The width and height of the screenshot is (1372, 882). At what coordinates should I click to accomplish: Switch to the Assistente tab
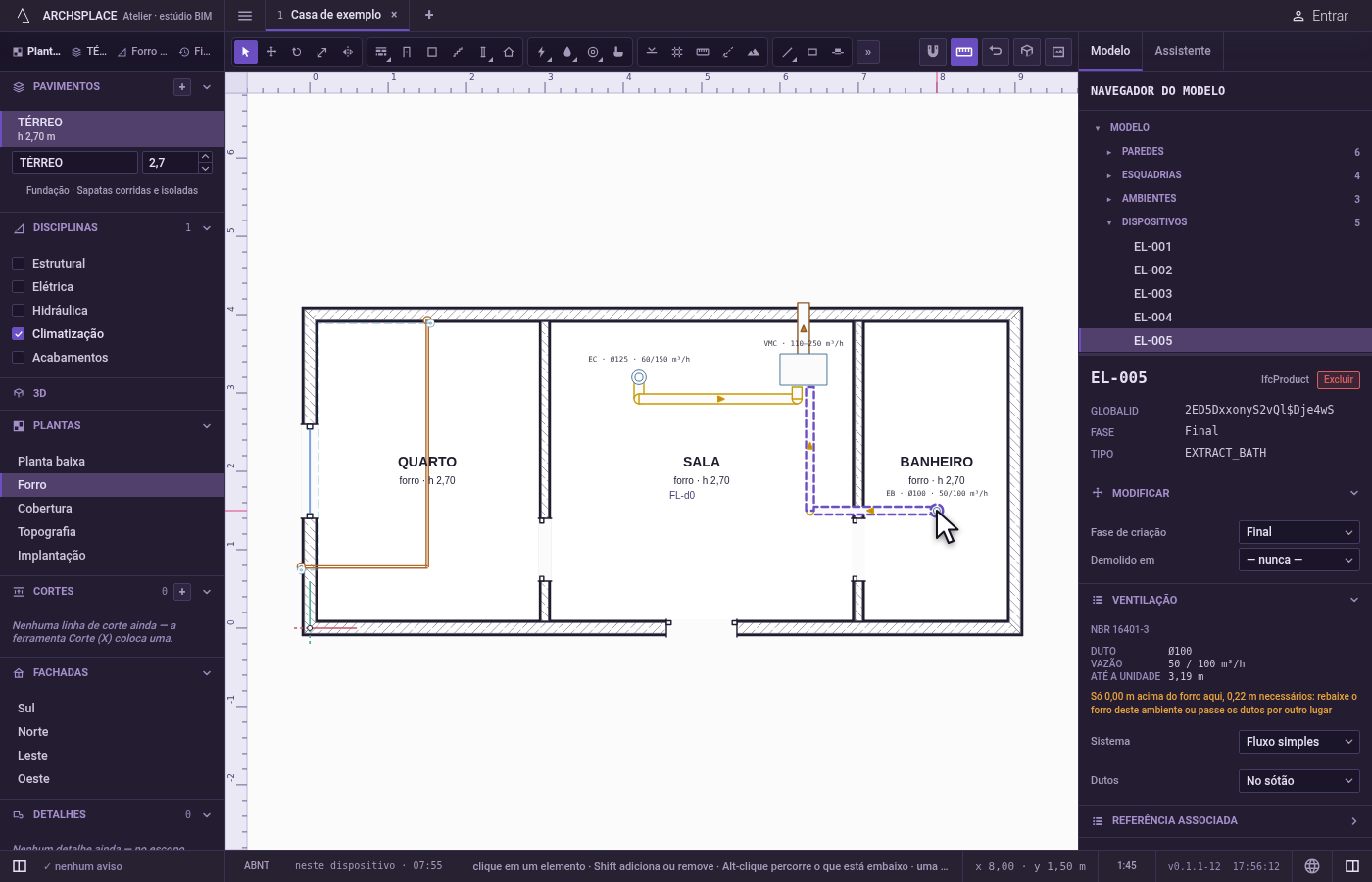1183,51
